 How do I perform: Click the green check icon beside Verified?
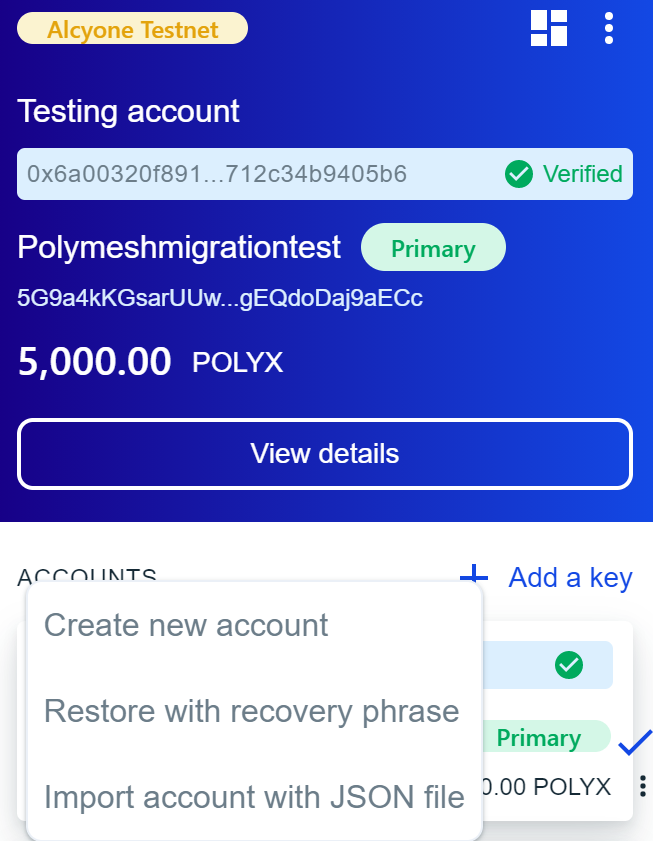(518, 174)
